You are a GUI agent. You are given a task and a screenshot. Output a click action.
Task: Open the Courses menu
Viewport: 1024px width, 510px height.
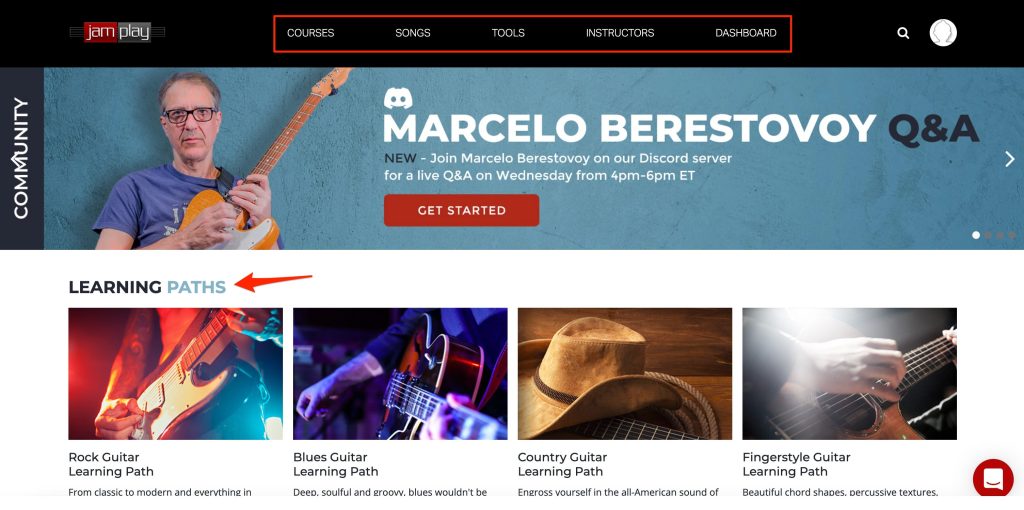(310, 33)
